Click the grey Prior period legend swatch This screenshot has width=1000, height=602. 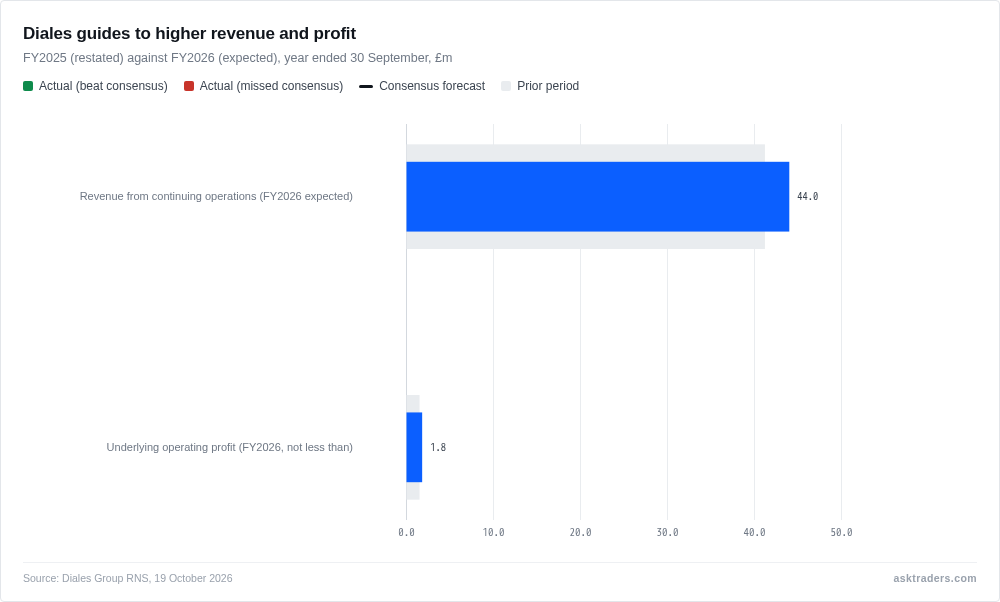pyautogui.click(x=506, y=86)
